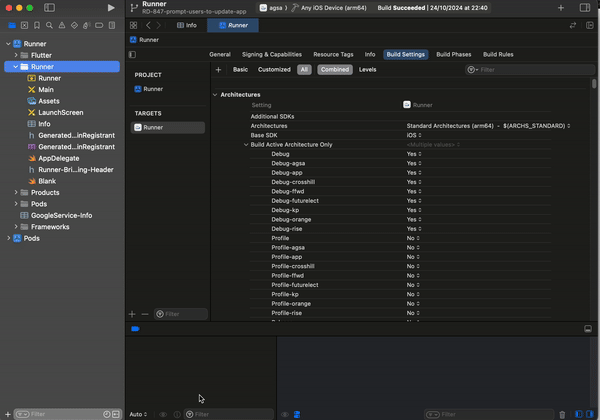Screen dimensions: 600x420
Task: Go back in editor history
Action: coord(148,25)
